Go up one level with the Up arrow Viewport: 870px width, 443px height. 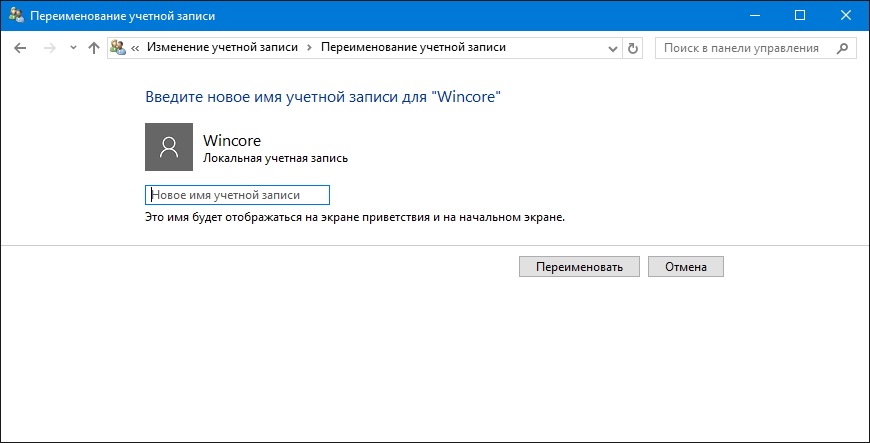pos(94,48)
